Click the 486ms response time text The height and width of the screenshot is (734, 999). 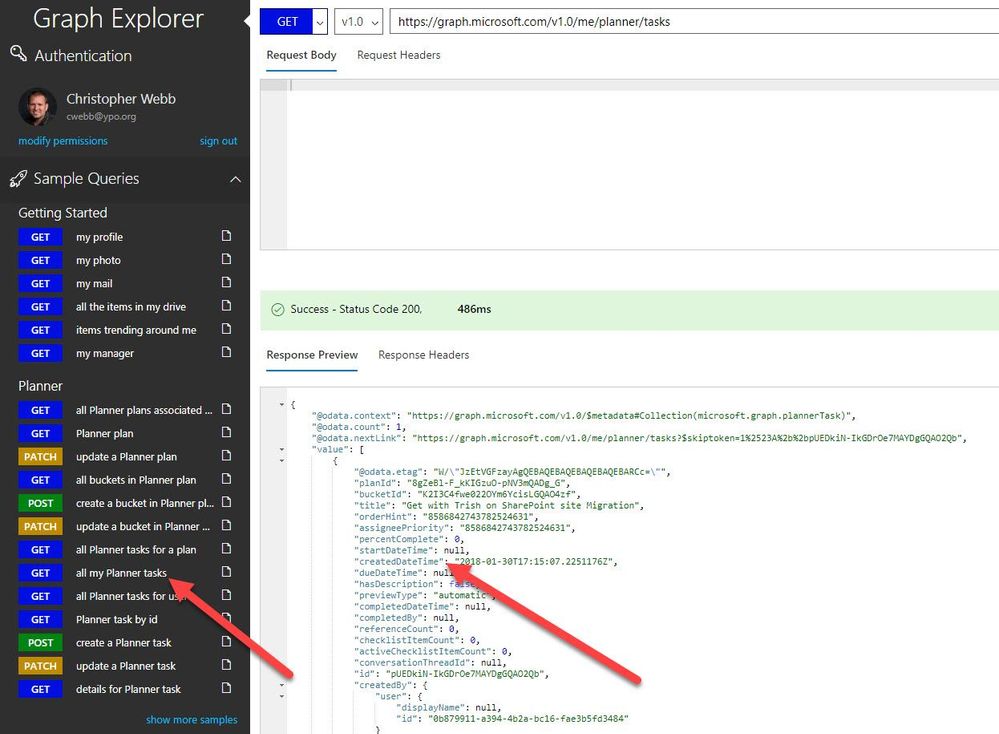pos(474,309)
